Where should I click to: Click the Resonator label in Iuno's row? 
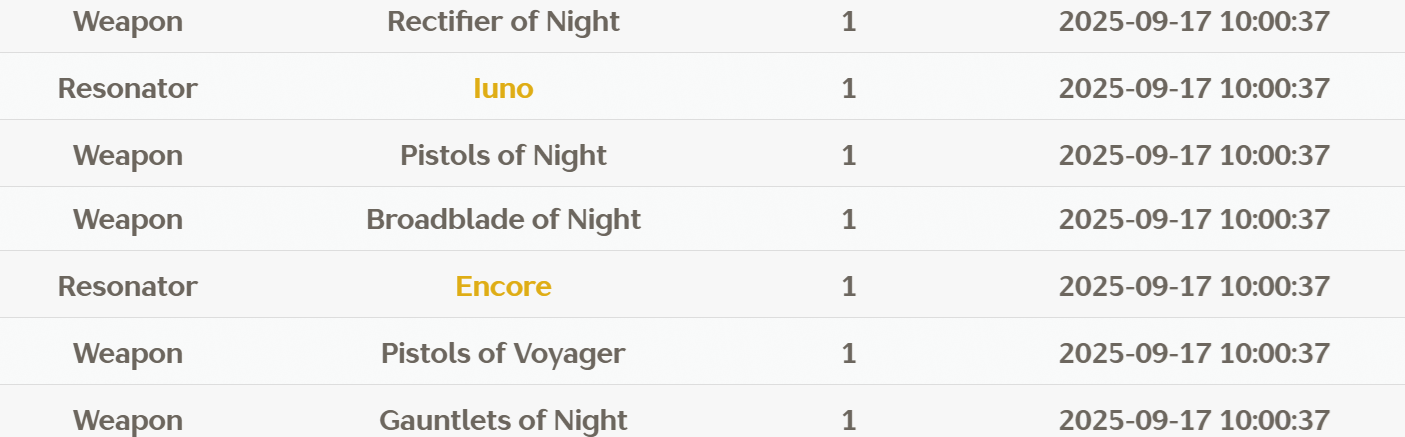coord(128,88)
